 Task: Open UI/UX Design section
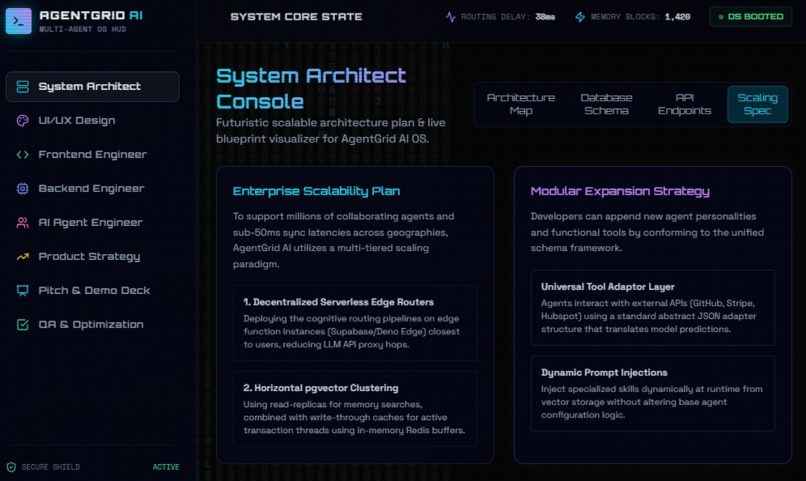coord(93,121)
